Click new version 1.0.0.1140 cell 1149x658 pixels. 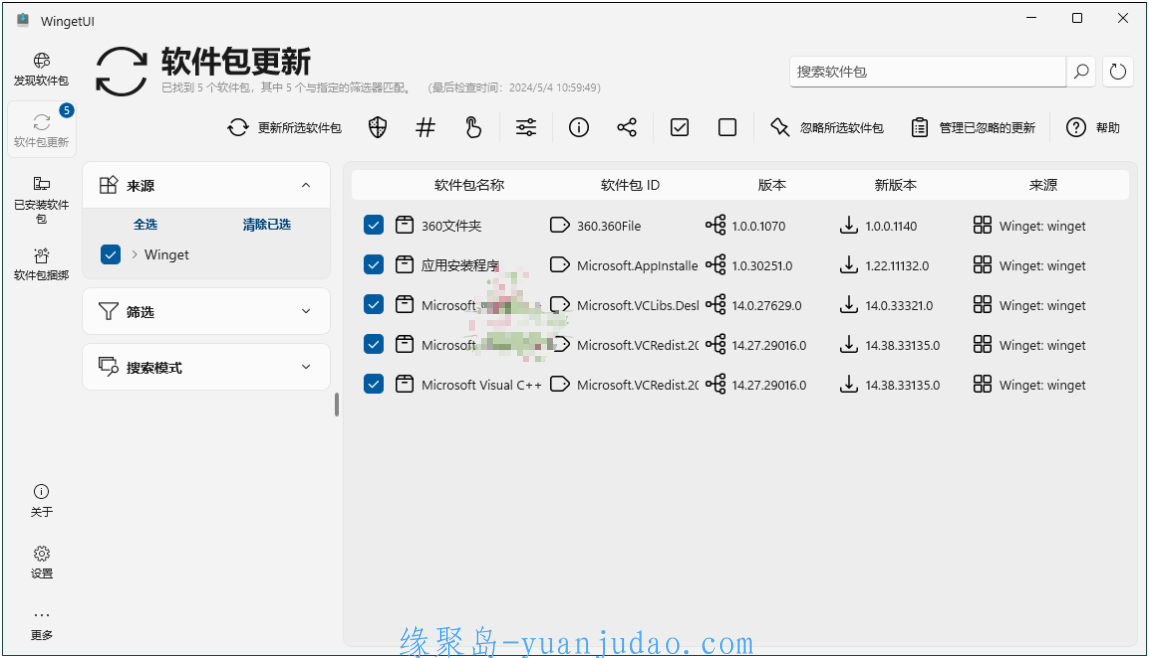(x=891, y=226)
